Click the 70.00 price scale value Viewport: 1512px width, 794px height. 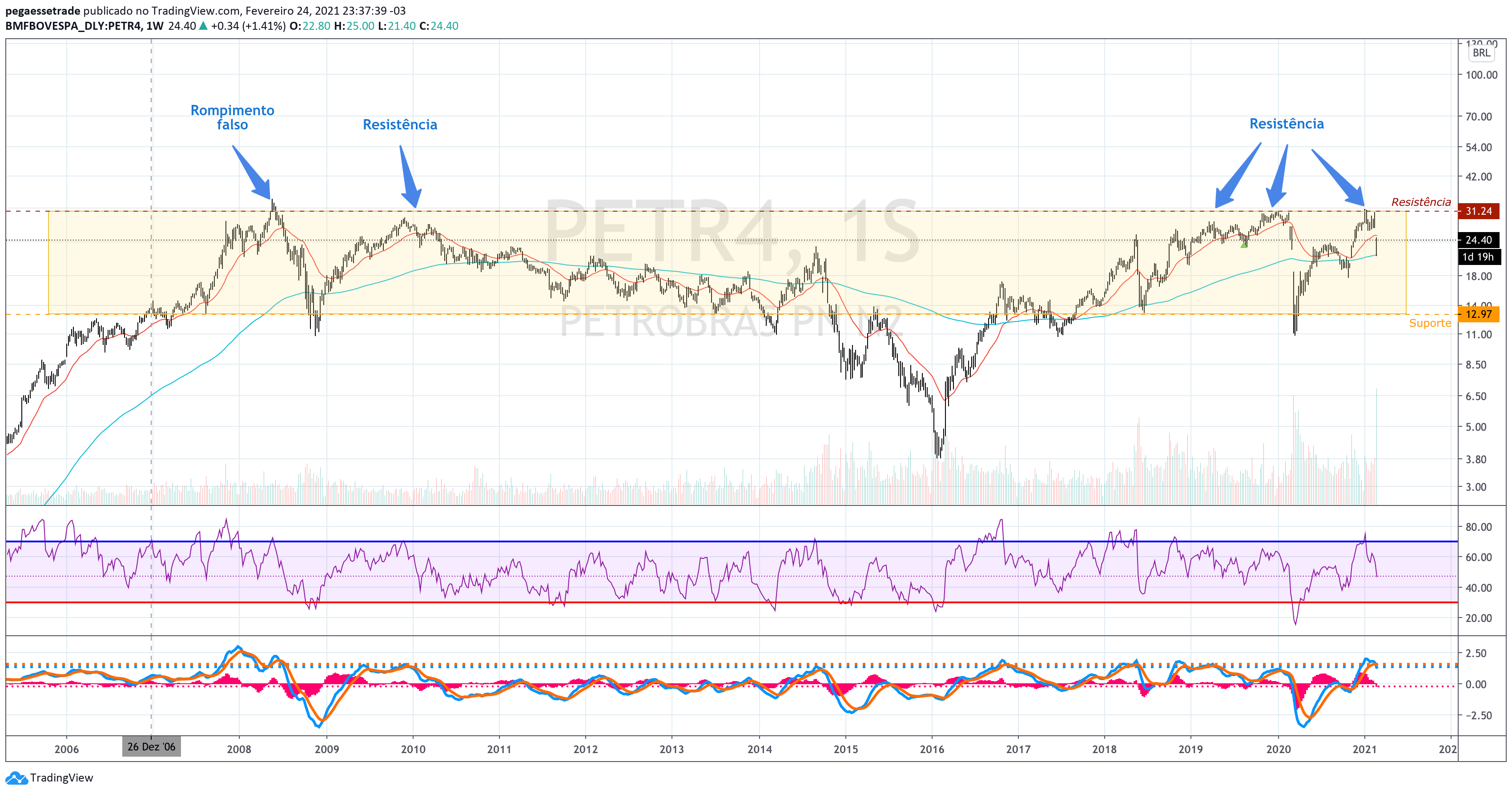click(1479, 117)
